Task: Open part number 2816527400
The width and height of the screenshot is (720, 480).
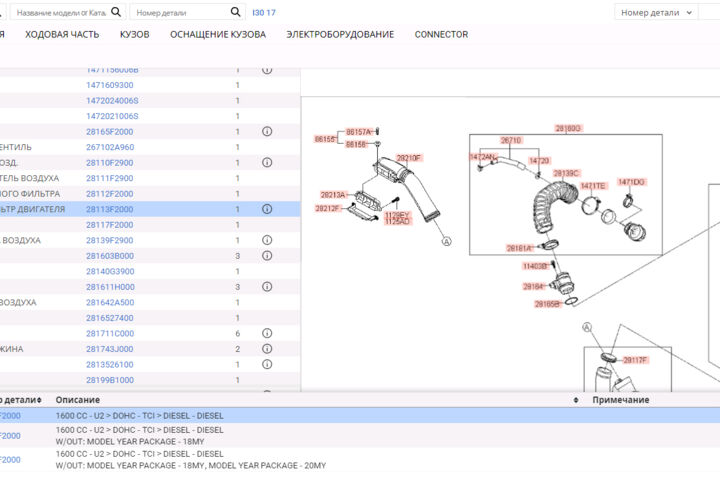Action: pos(110,318)
